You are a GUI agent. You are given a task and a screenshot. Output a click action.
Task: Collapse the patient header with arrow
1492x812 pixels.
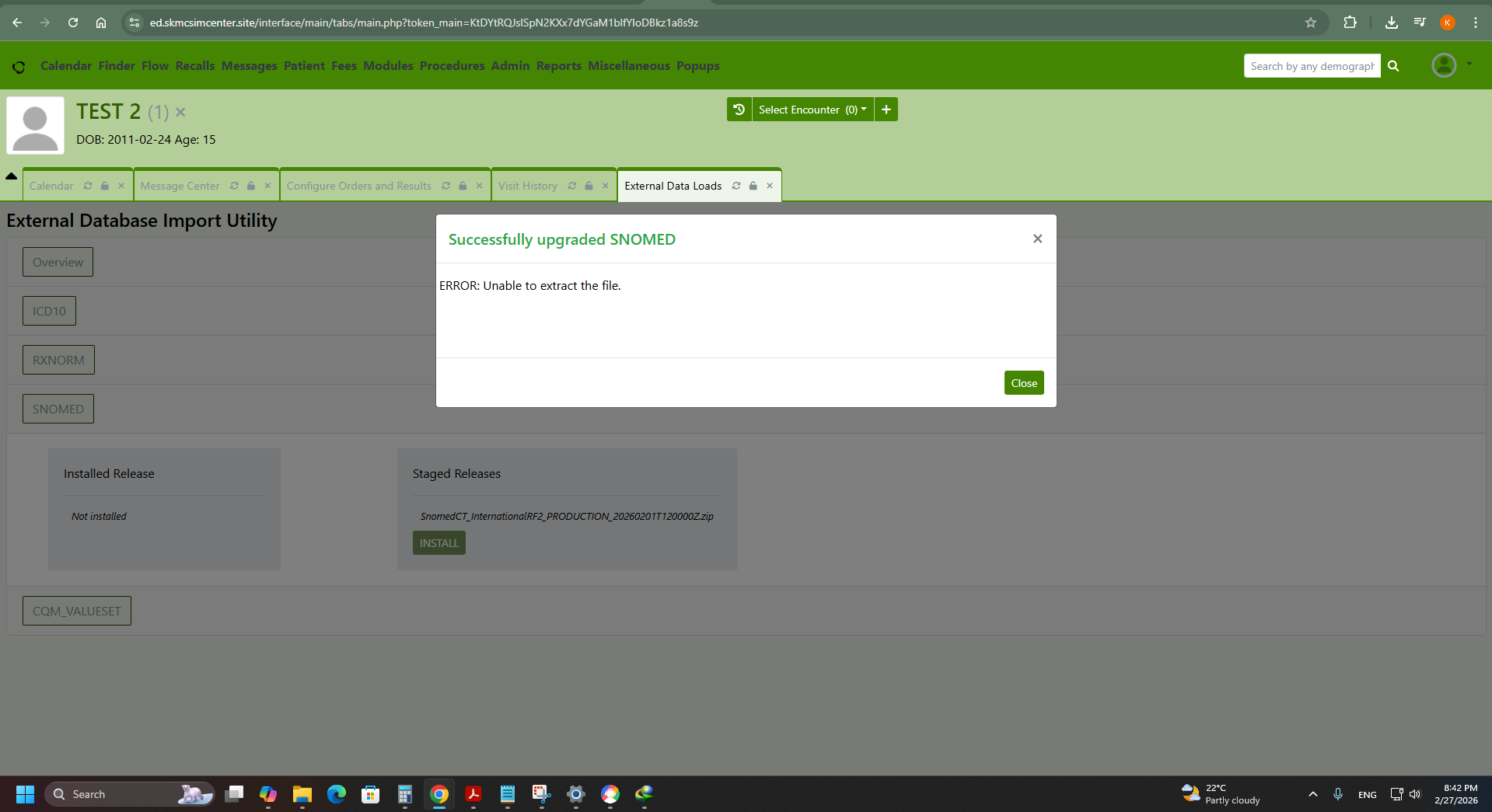pyautogui.click(x=12, y=176)
